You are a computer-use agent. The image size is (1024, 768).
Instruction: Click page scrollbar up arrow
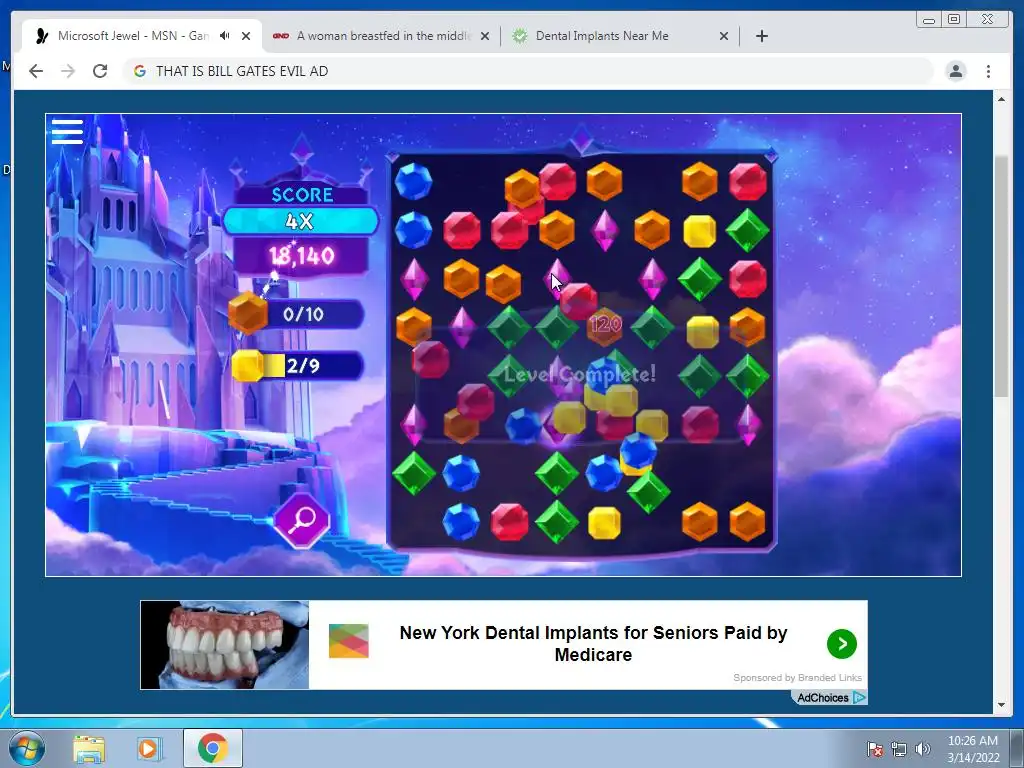pos(1001,99)
